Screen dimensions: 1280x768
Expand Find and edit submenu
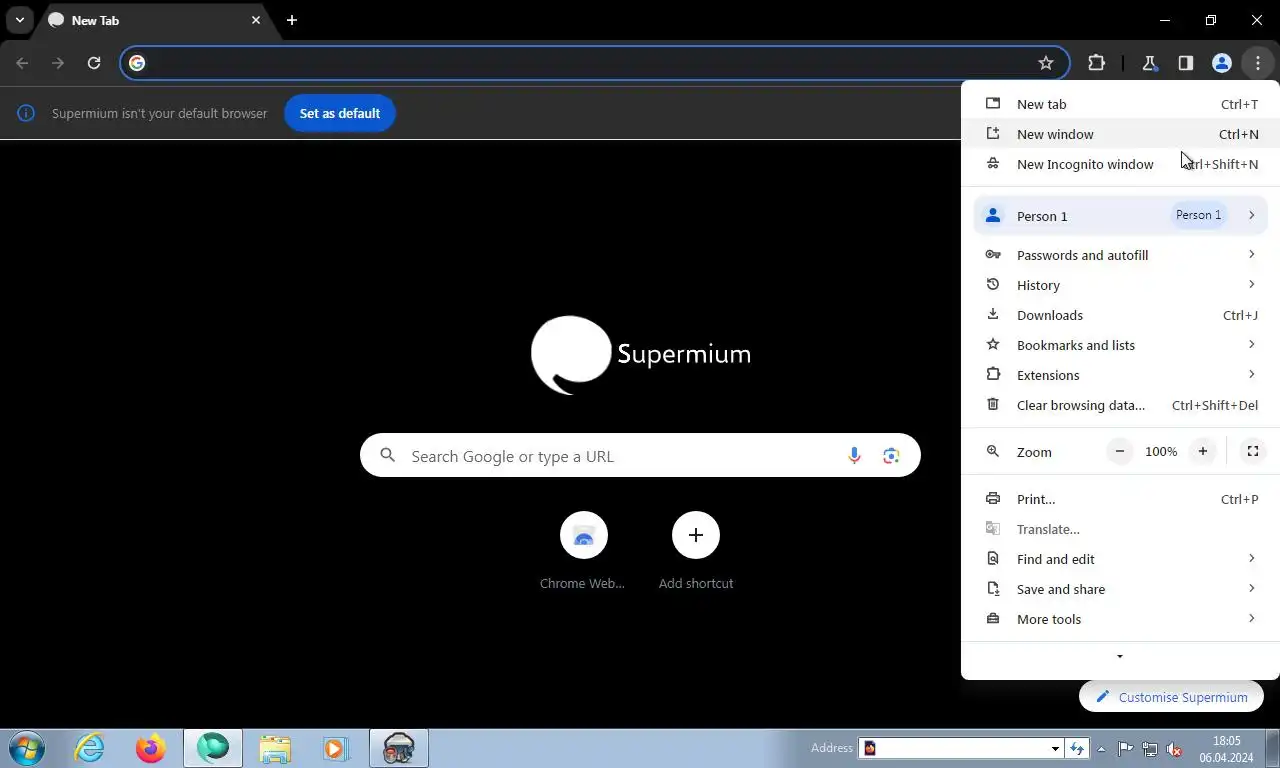pos(1120,559)
